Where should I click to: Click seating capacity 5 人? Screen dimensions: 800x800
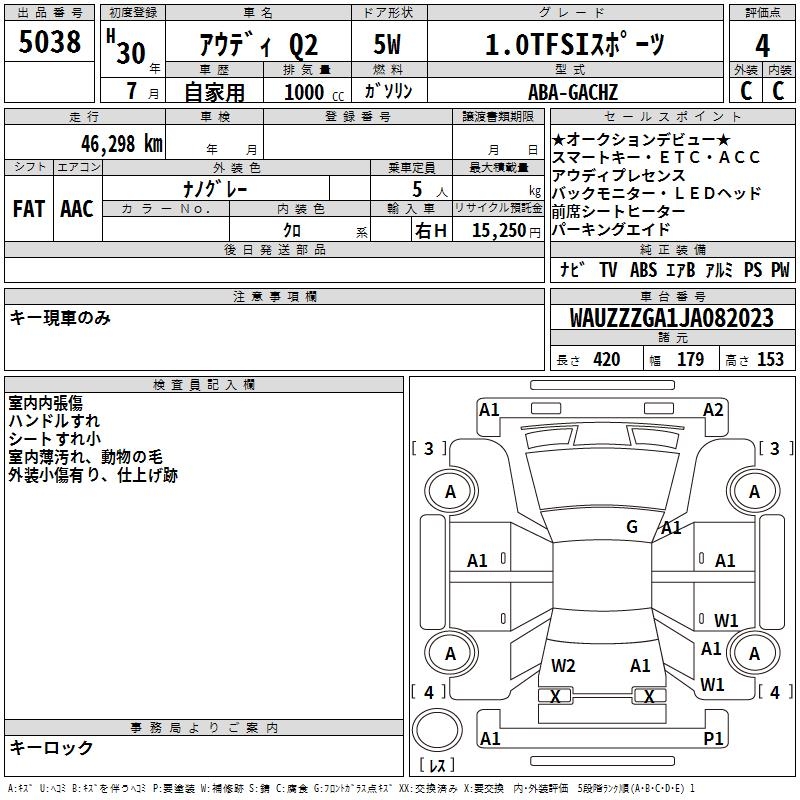(x=429, y=189)
